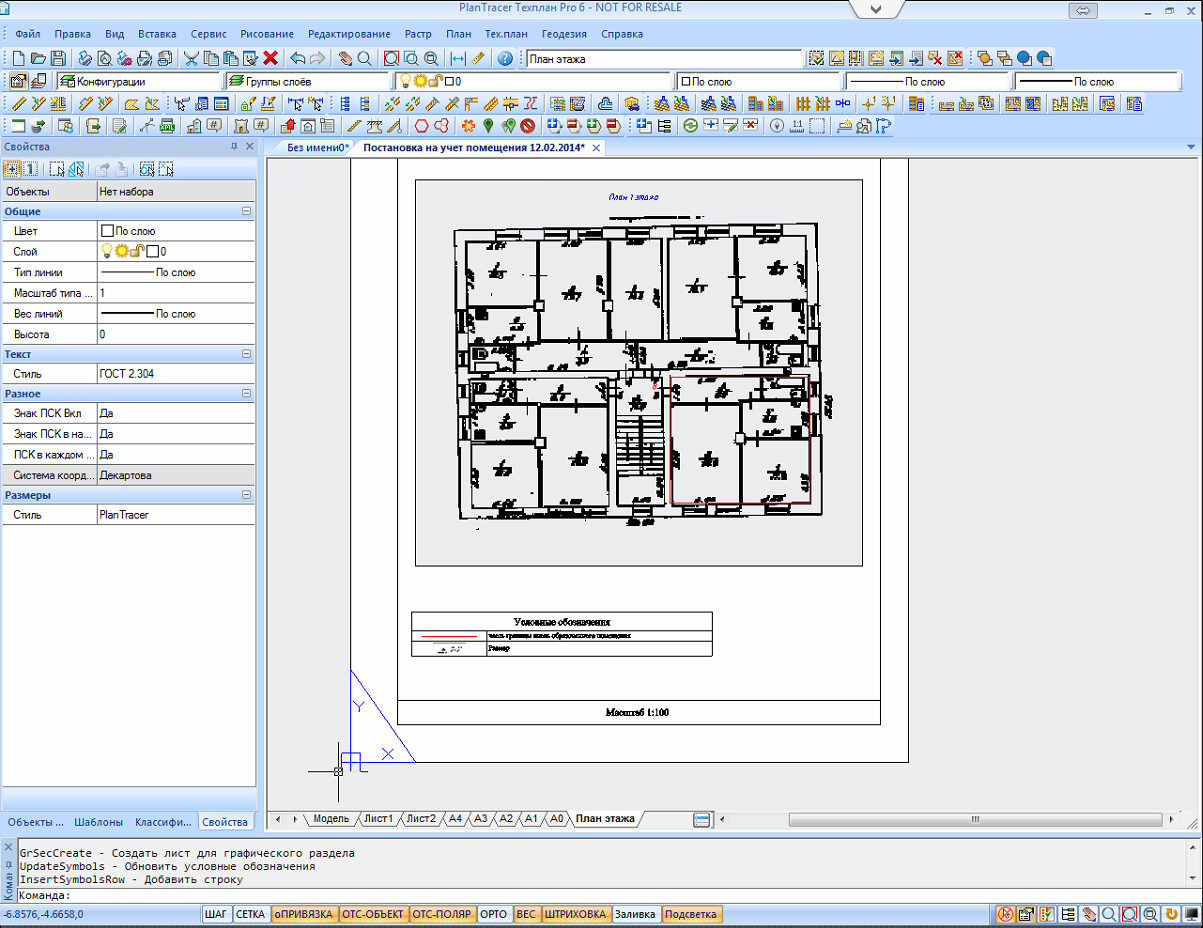Switch to the Модель layout tab
Image resolution: width=1203 pixels, height=928 pixels.
pyautogui.click(x=331, y=819)
